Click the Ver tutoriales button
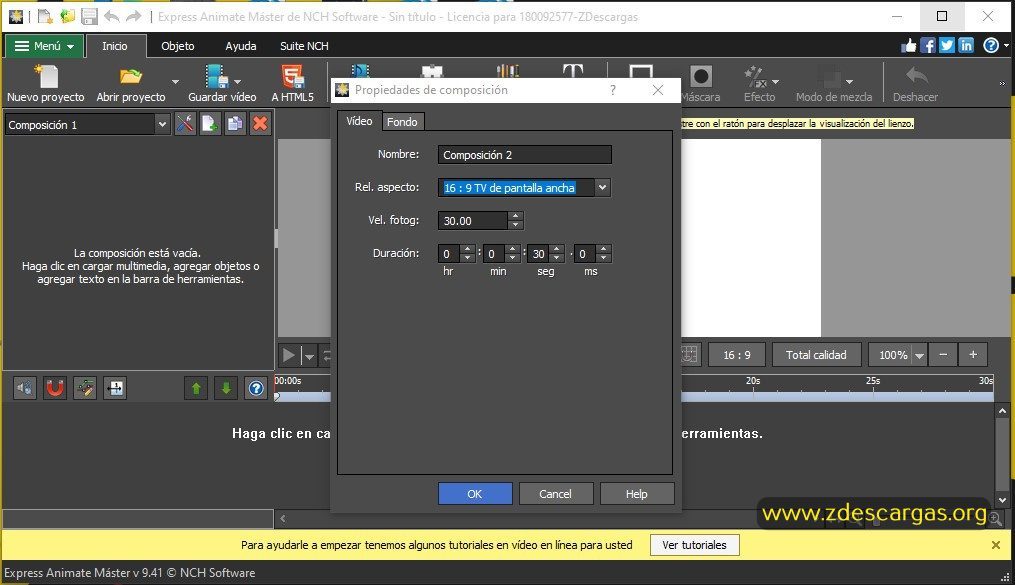 (x=694, y=545)
